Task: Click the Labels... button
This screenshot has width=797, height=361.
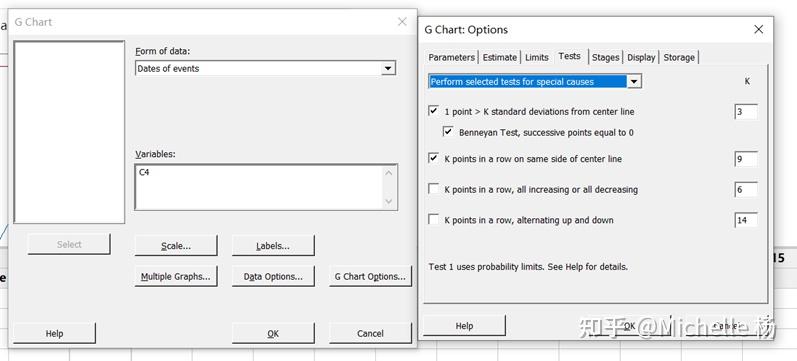Action: pyautogui.click(x=273, y=246)
